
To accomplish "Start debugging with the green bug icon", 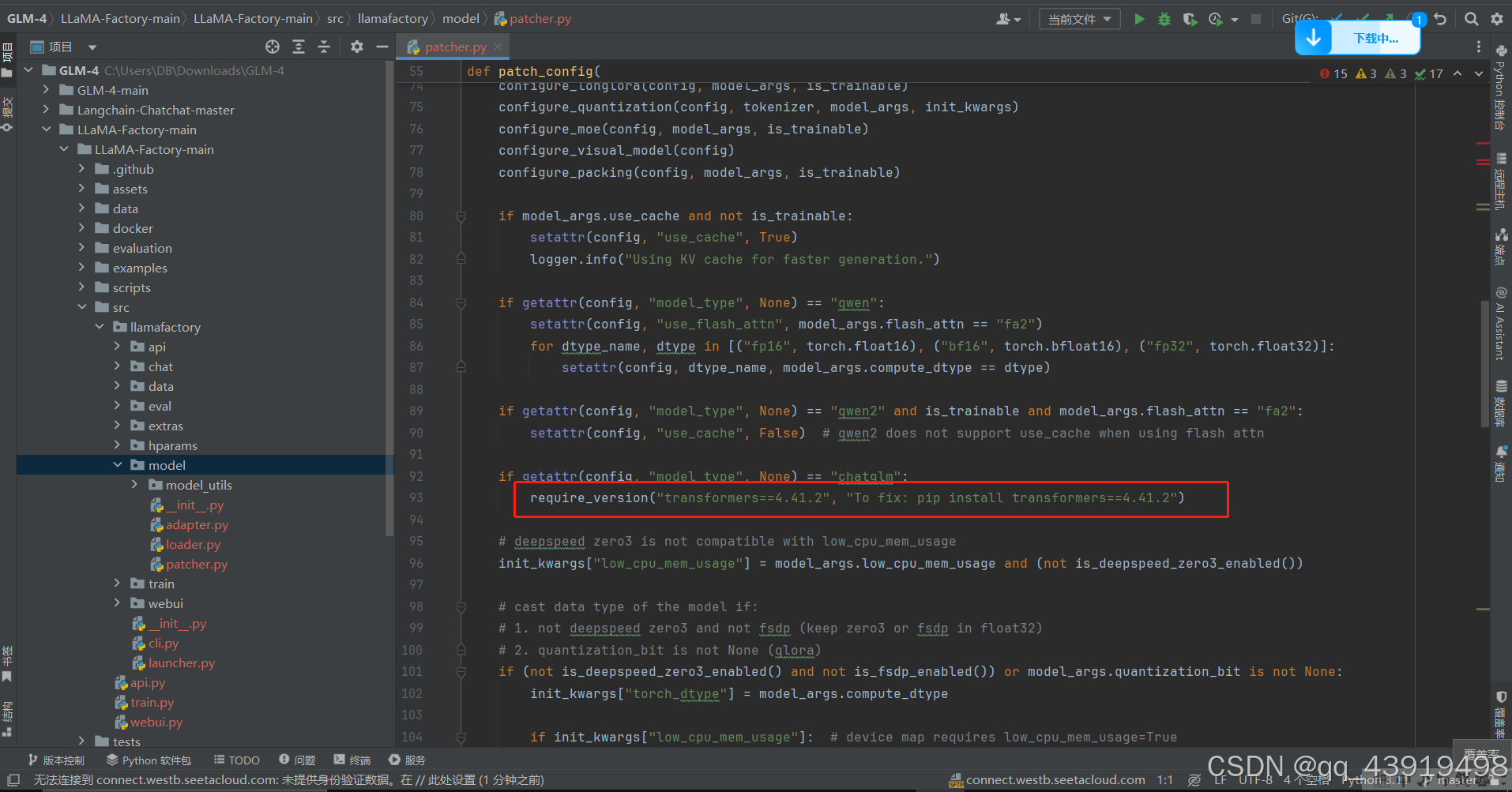I will (1164, 19).
